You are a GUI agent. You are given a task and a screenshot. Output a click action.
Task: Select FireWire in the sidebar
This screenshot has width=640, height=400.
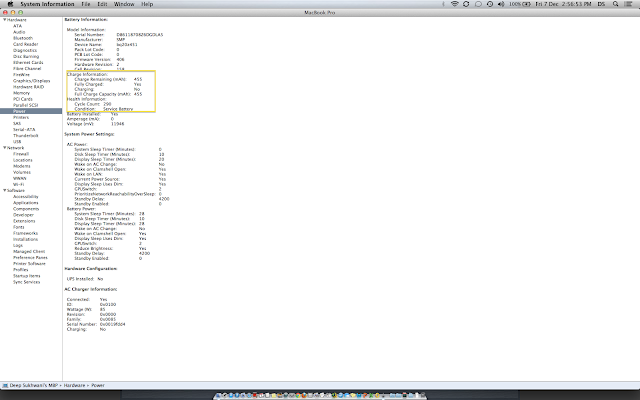(21, 75)
